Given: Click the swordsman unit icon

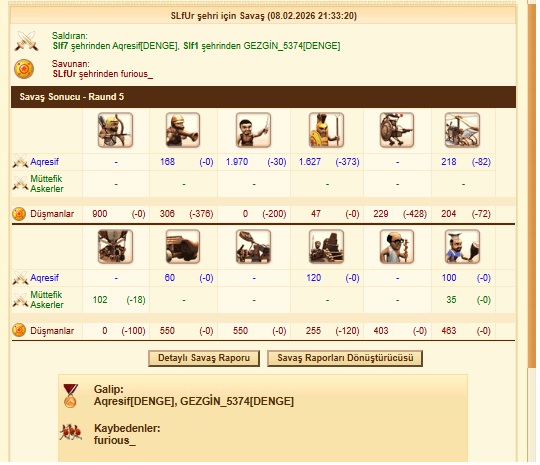Looking at the screenshot, I should [253, 130].
